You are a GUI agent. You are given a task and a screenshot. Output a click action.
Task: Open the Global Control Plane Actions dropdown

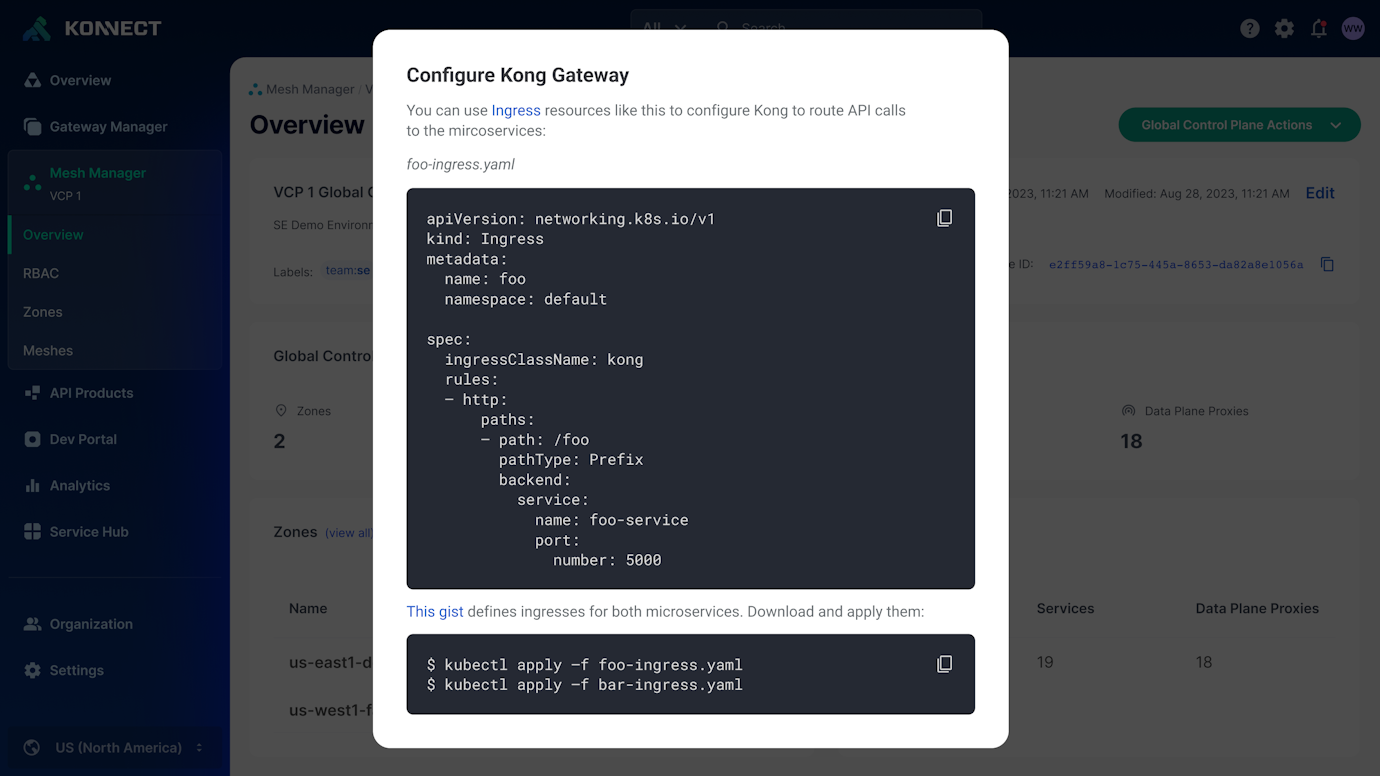tap(1239, 125)
